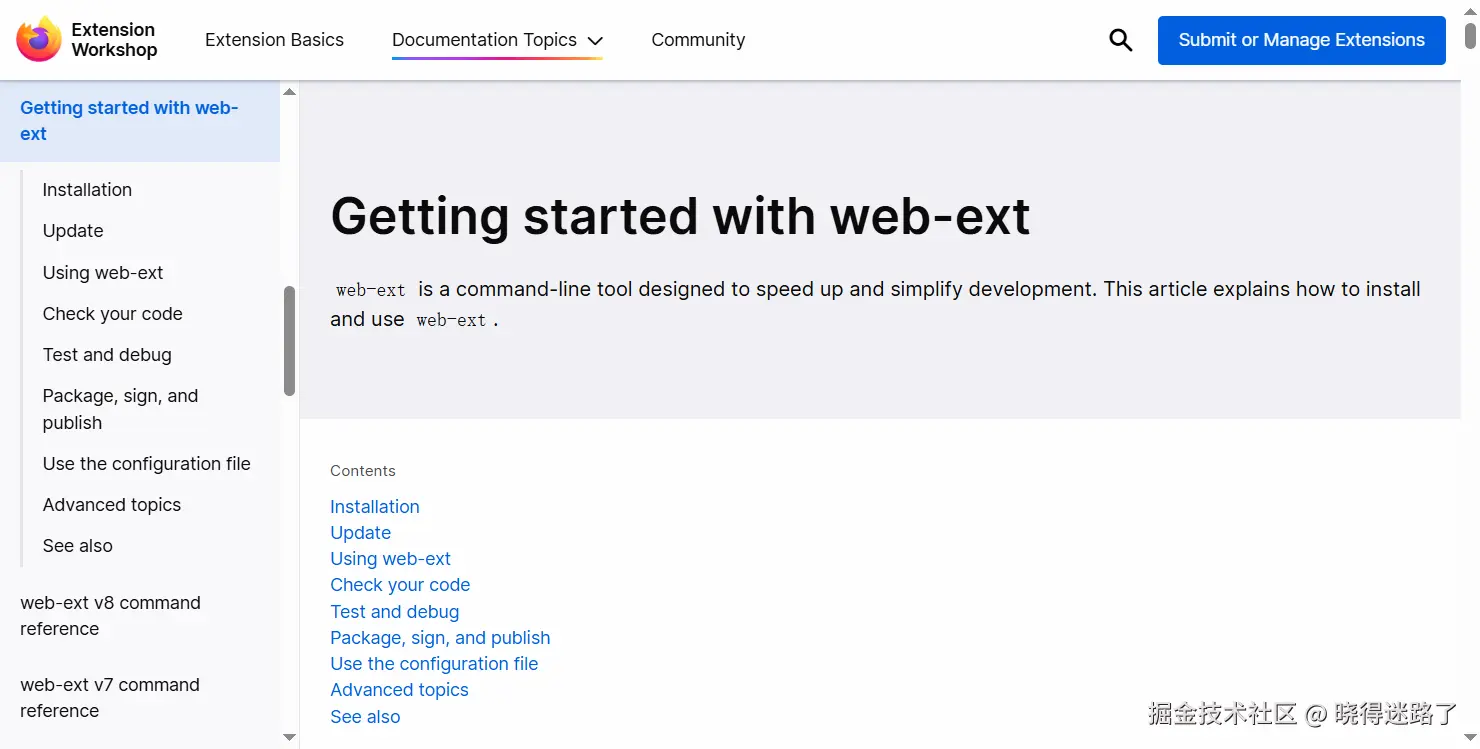Select Test and debug in the sidebar
The width and height of the screenshot is (1480, 749).
tap(107, 355)
